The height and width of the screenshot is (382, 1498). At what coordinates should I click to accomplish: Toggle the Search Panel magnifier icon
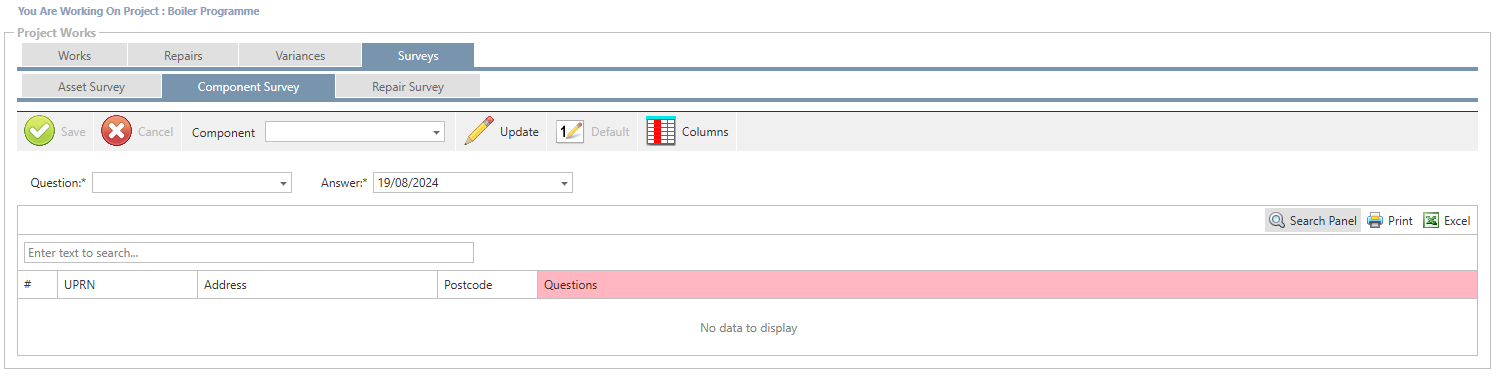1277,220
